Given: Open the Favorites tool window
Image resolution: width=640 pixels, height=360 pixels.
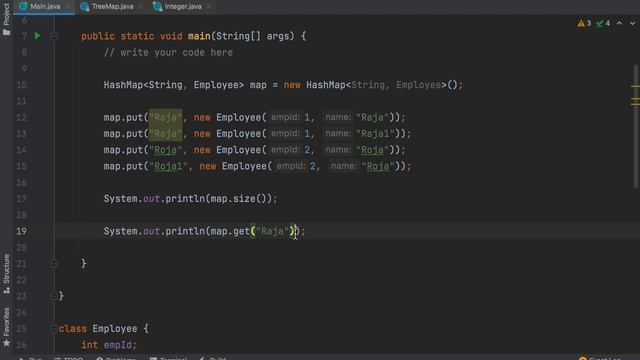Looking at the screenshot, I should (x=6, y=327).
